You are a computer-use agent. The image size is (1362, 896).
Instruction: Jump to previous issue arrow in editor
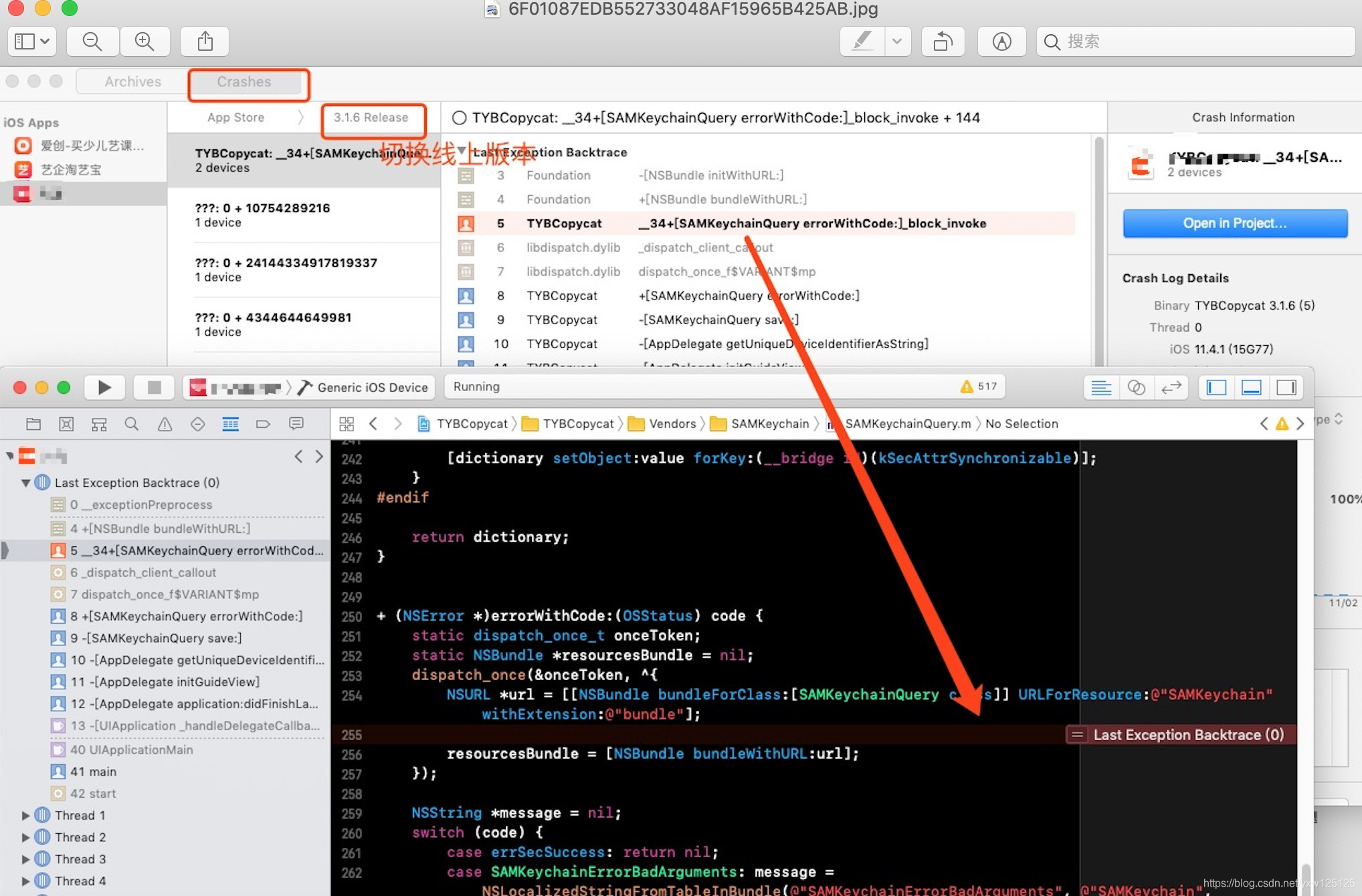[x=1264, y=424]
